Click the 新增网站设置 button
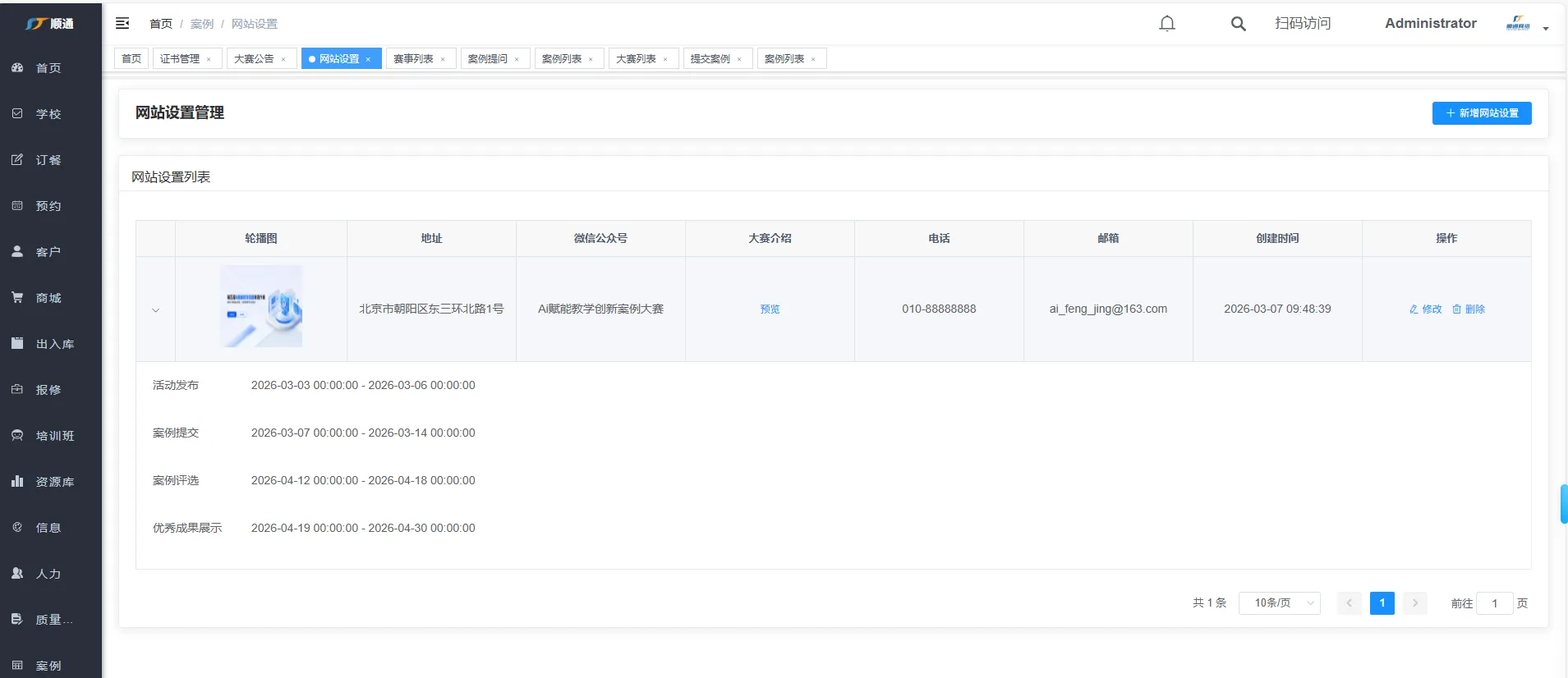This screenshot has width=1568, height=678. [1481, 113]
